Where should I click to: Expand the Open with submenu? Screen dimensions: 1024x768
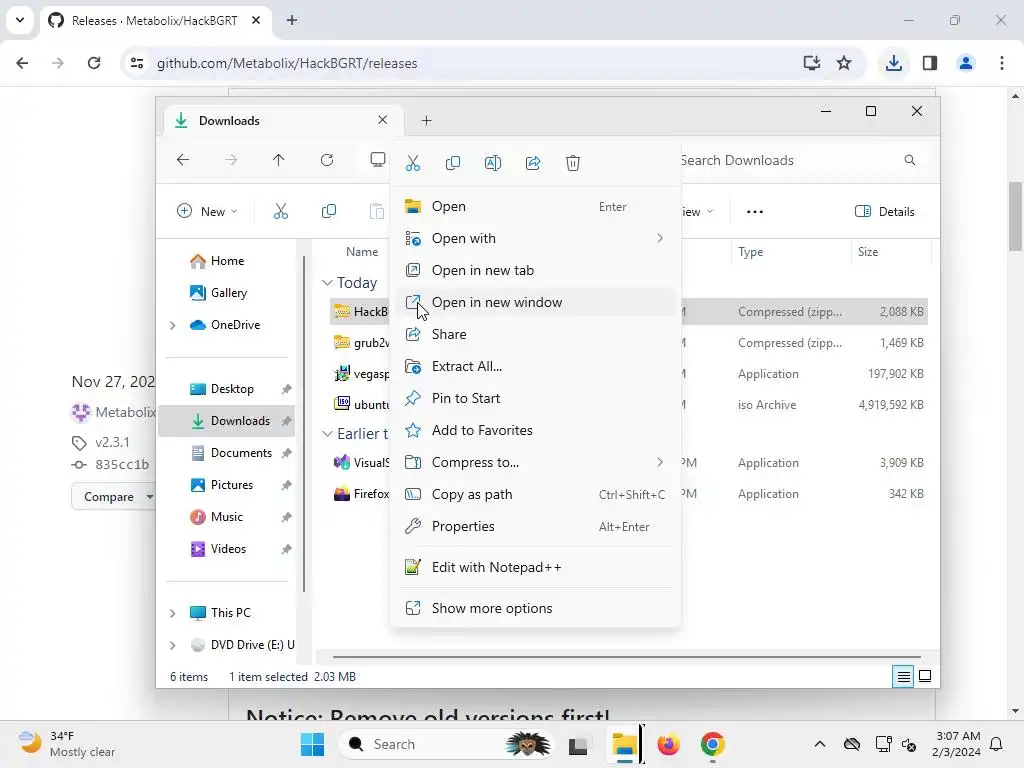[535, 238]
